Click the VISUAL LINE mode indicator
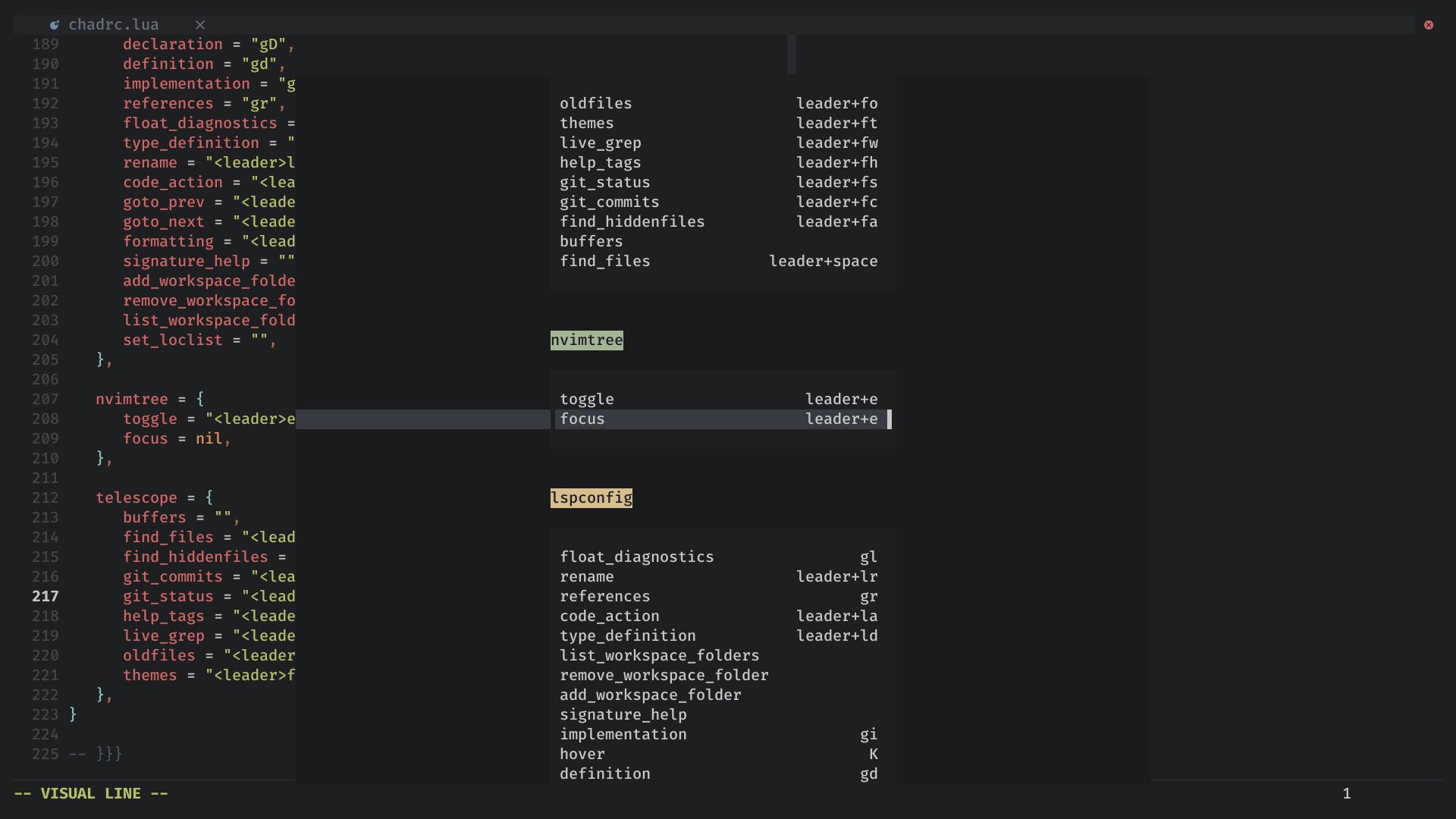This screenshot has height=819, width=1456. coord(91,793)
